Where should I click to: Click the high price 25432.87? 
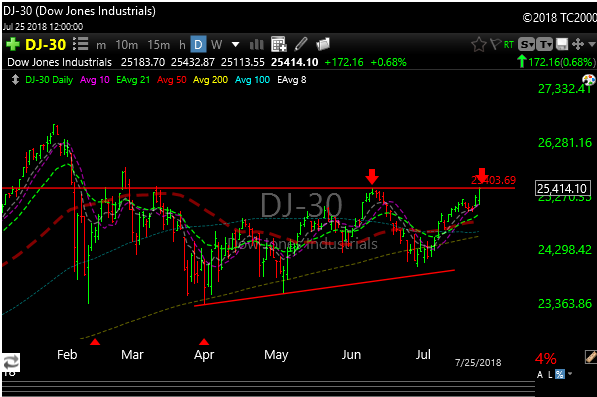[193, 62]
